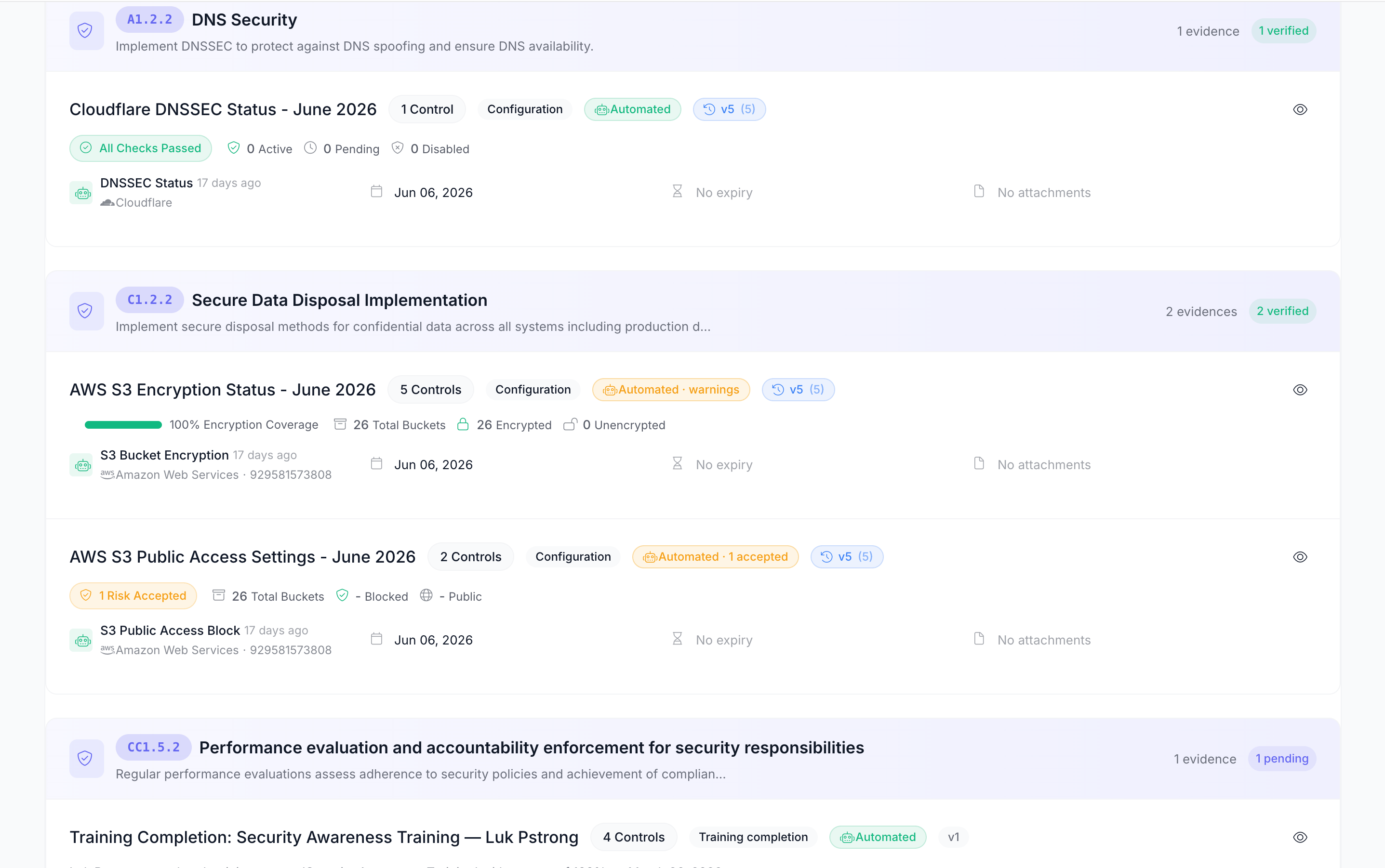Screen dimensions: 1385x868
Task: Click the clock icon beside 0 Pending
Action: (310, 148)
